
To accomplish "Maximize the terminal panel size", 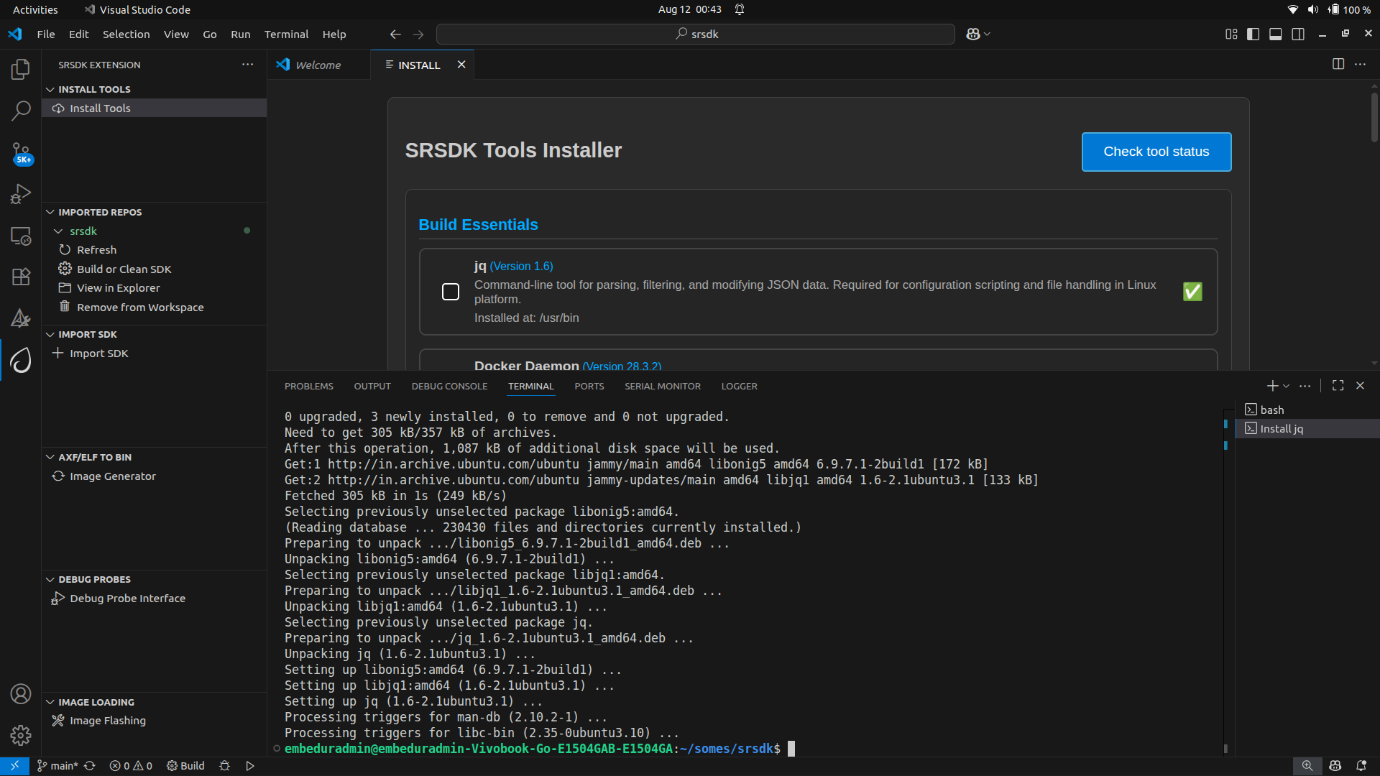I will pos(1338,386).
